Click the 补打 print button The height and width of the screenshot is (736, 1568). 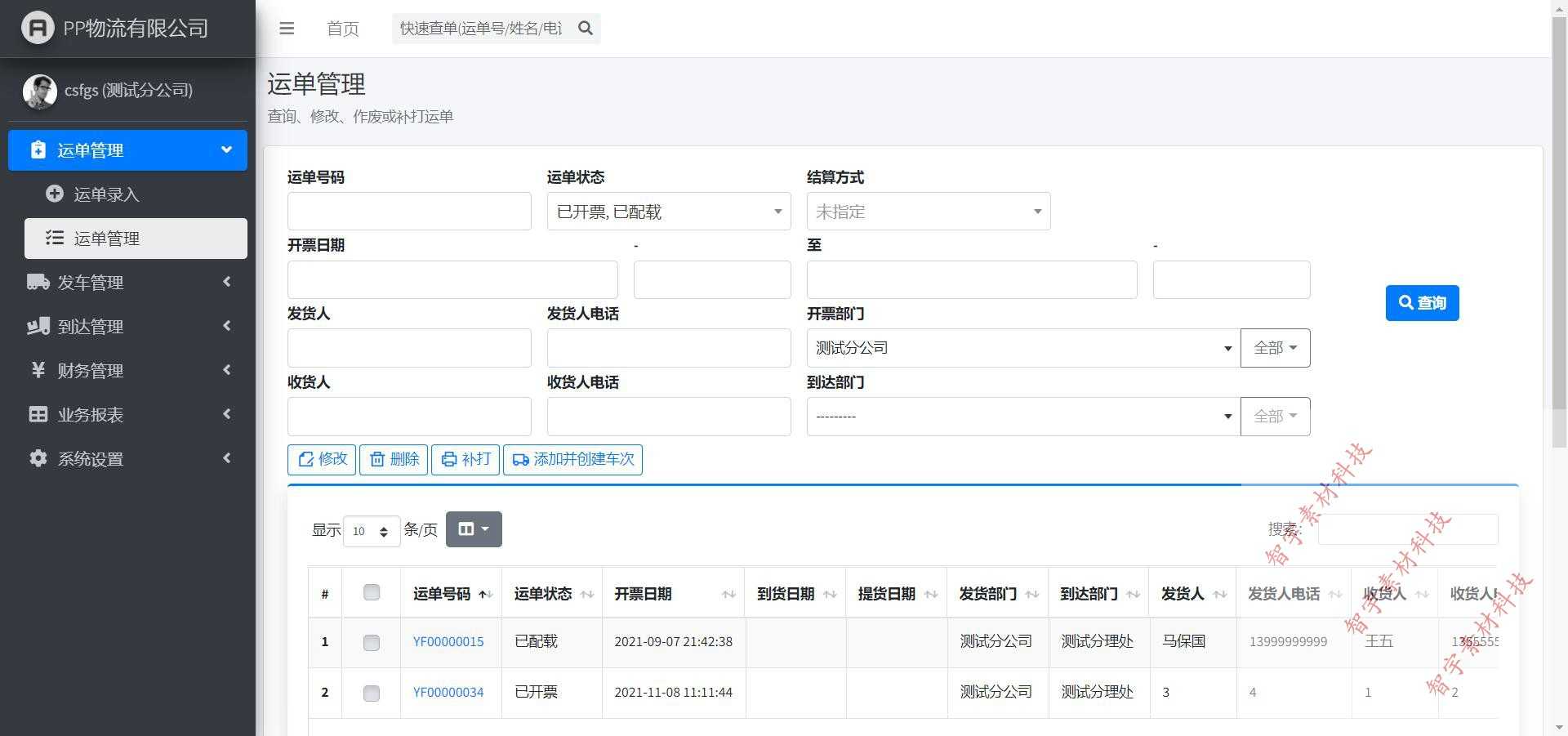tap(465, 459)
